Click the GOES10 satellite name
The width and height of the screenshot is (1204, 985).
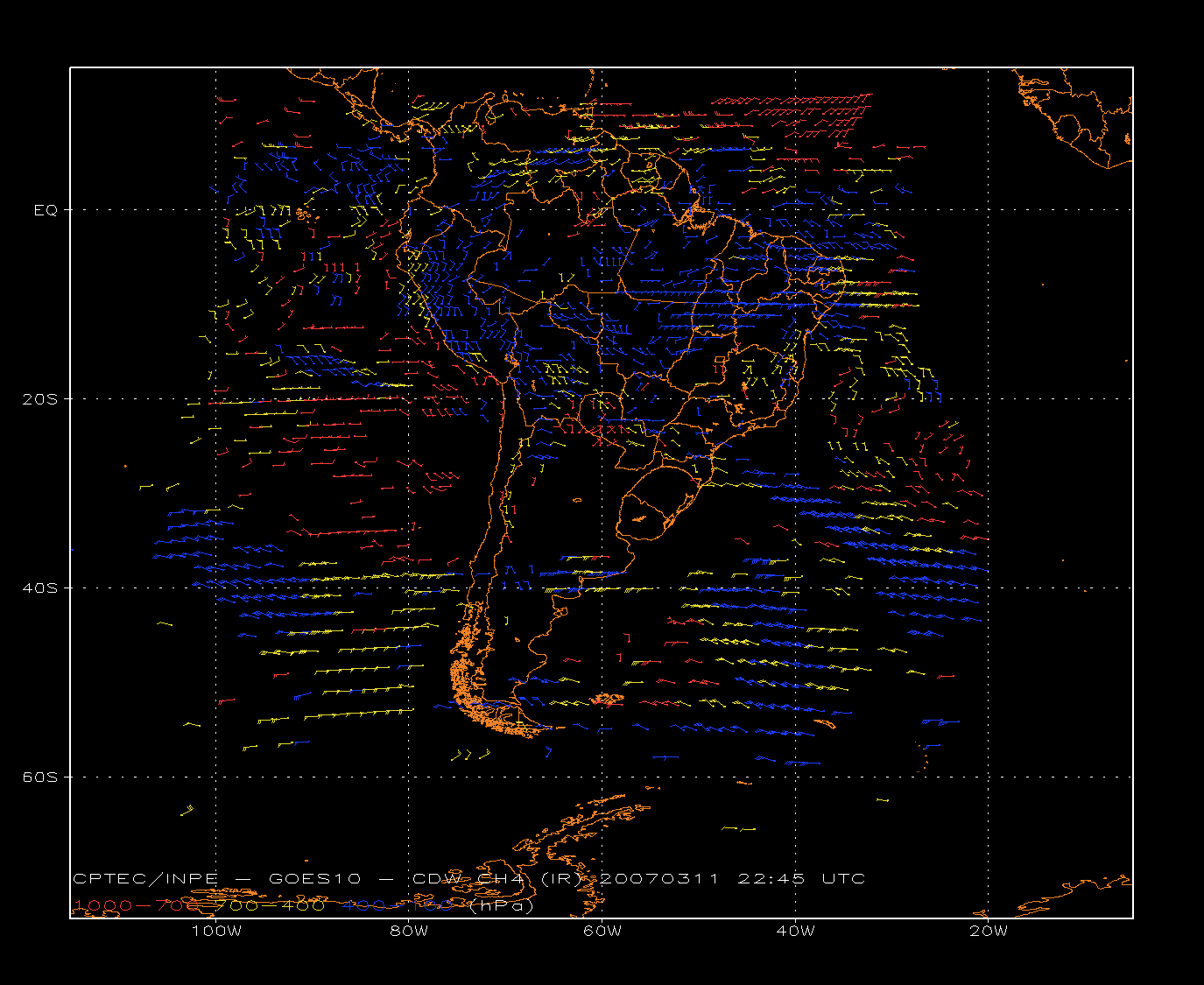(314, 879)
